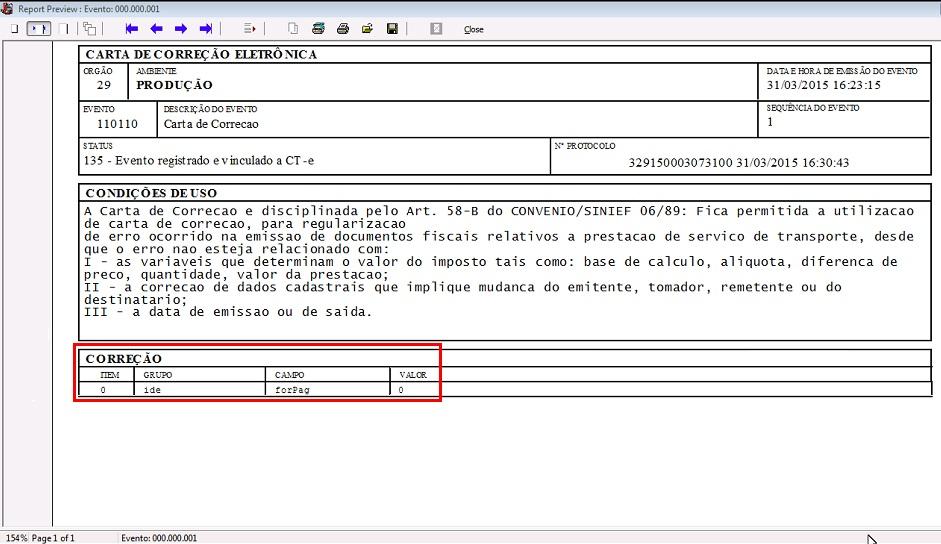Select page width zoom view icon
Image resolution: width=941 pixels, height=544 pixels.
[x=39, y=29]
